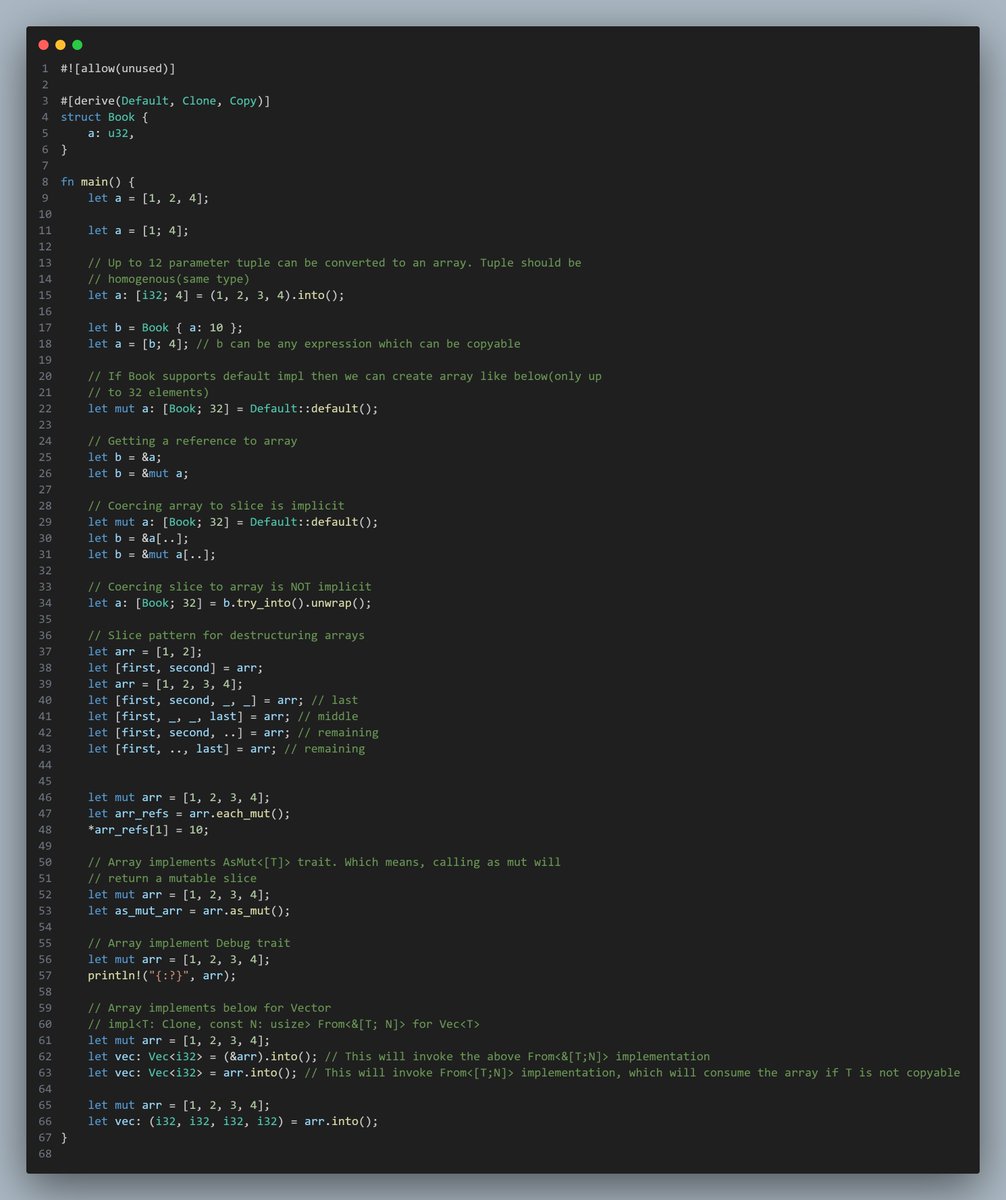Click 'Slice pattern for destructuring arrays' comment
The width and height of the screenshot is (1006, 1200).
[226, 635]
